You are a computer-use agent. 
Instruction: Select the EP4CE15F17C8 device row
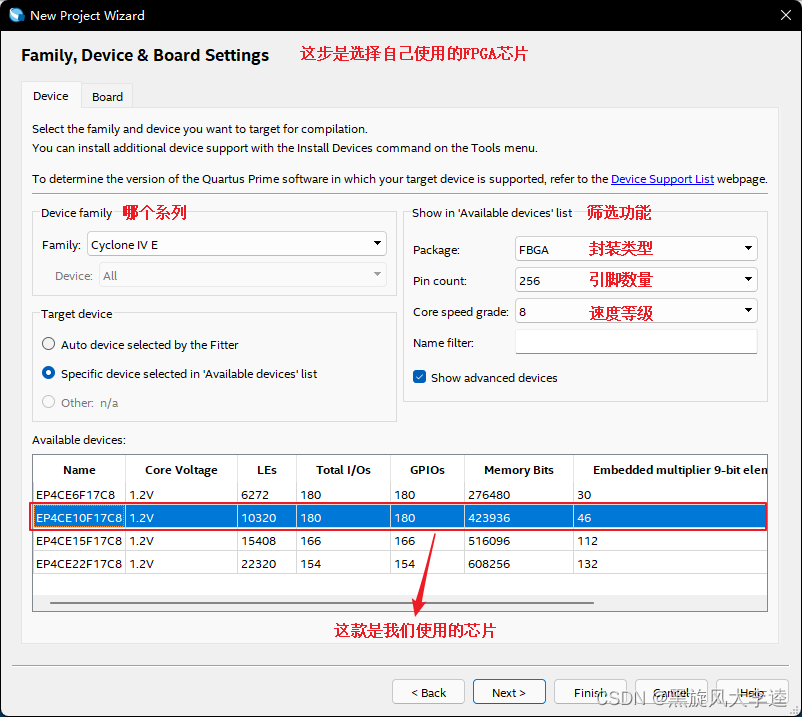pyautogui.click(x=400, y=541)
